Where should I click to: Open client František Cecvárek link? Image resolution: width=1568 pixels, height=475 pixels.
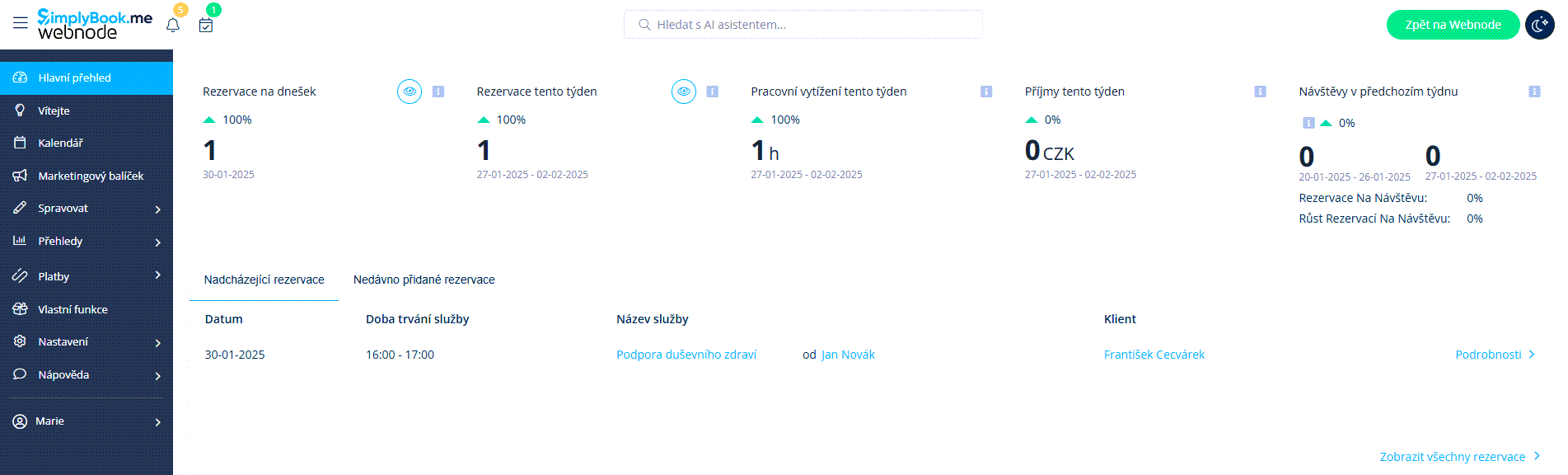point(1154,355)
